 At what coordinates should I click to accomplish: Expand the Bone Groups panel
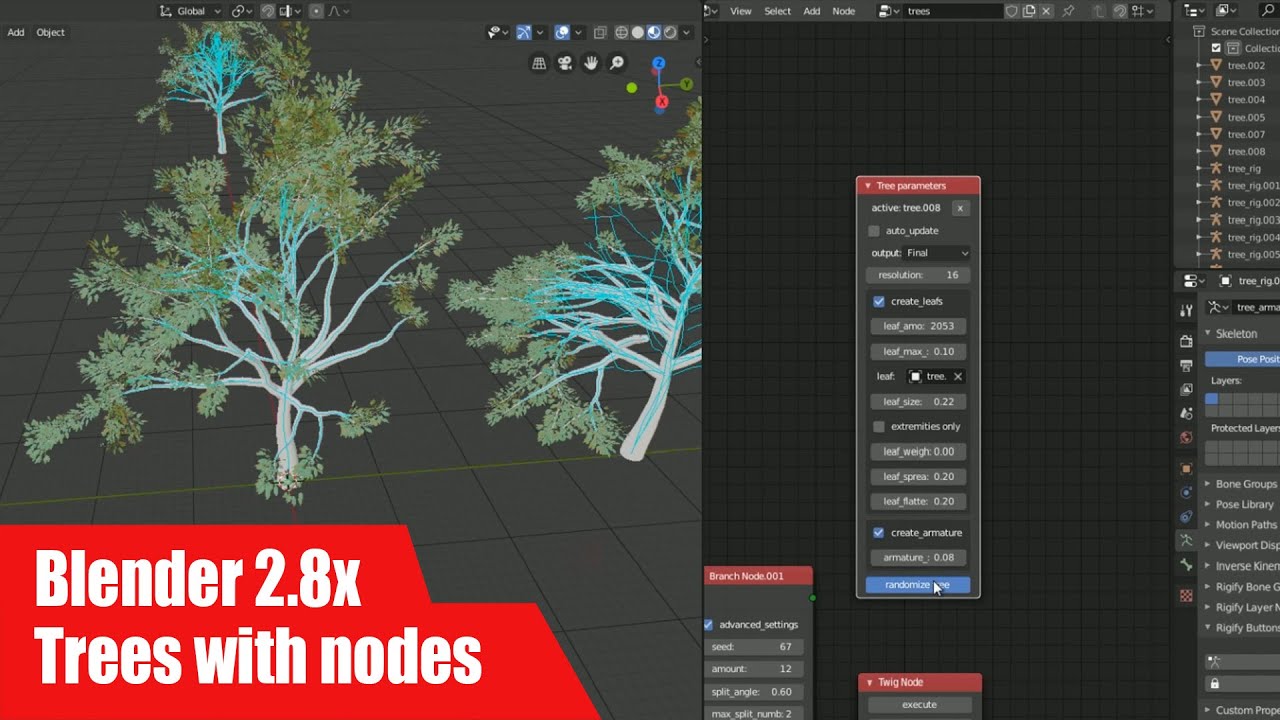click(x=1208, y=484)
